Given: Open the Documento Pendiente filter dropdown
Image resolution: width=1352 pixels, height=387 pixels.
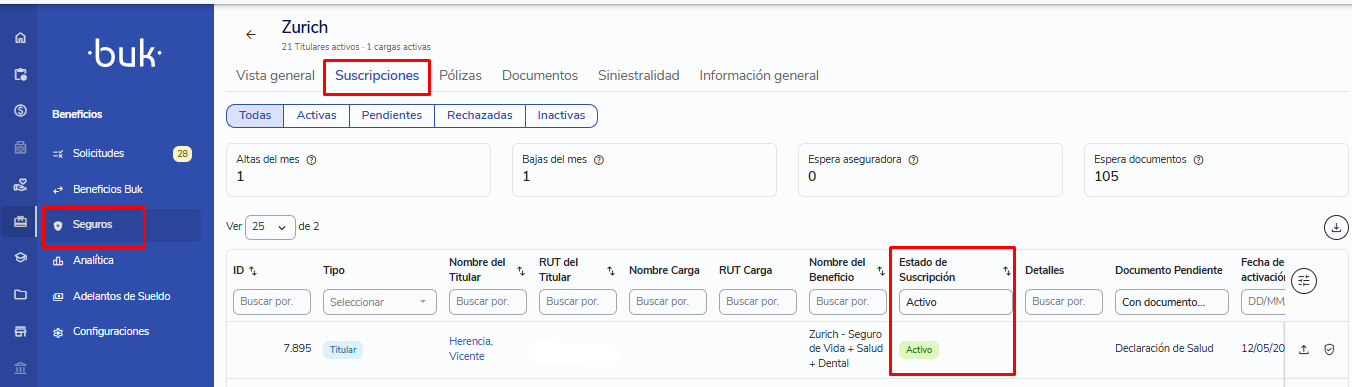Looking at the screenshot, I should coord(1172,302).
